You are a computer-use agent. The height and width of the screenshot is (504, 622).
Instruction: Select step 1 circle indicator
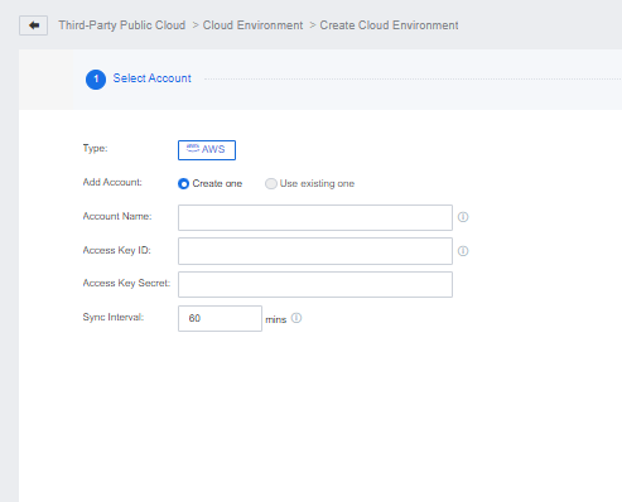point(96,79)
